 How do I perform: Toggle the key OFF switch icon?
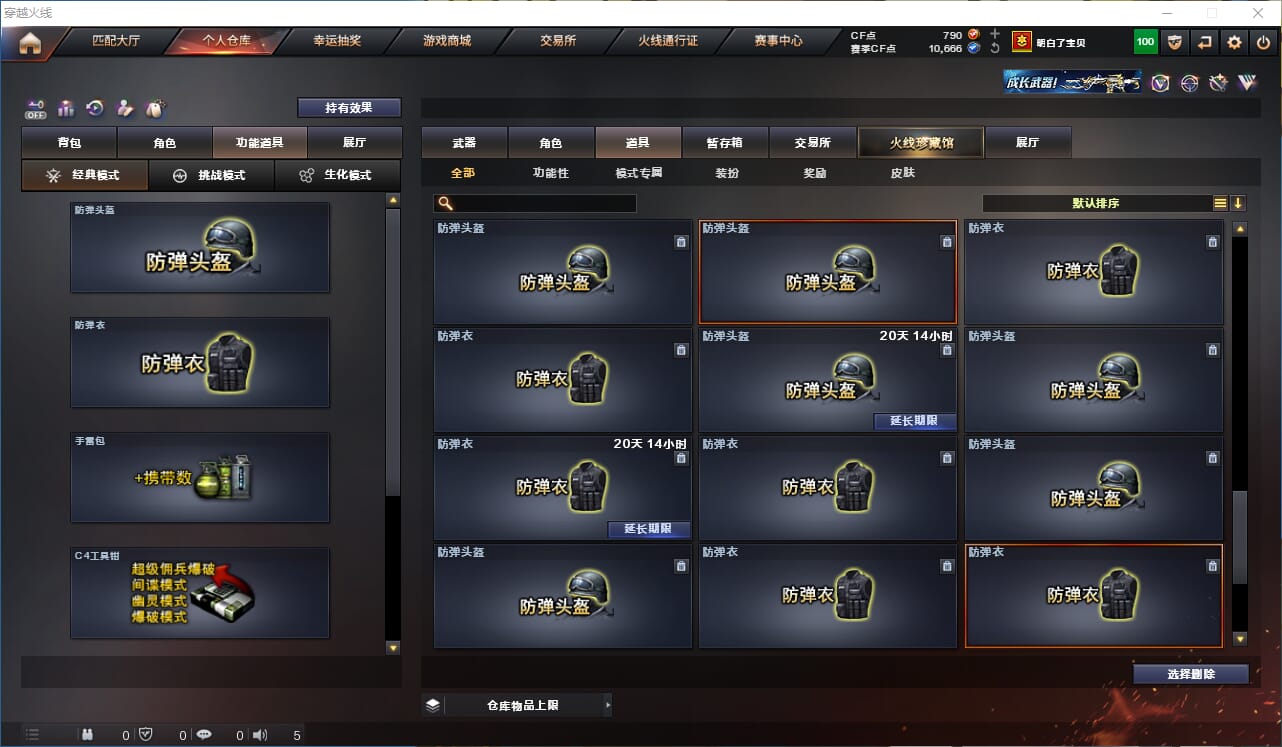pos(36,109)
